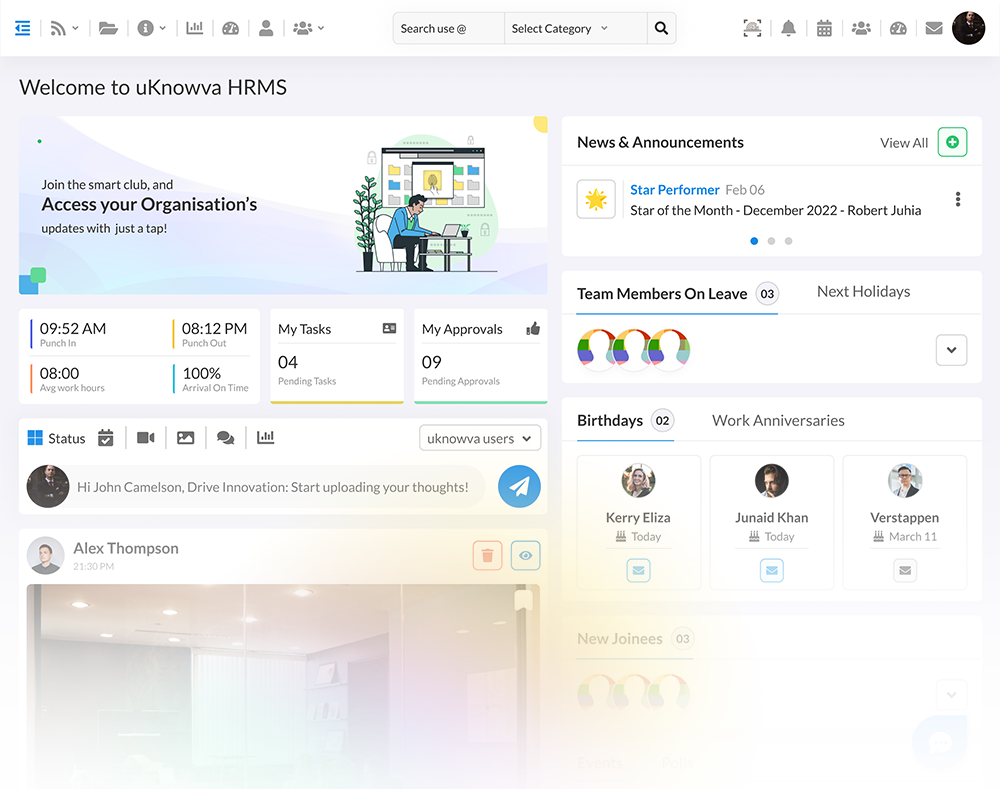The width and height of the screenshot is (1000, 789).
Task: Open the documents folder icon in toolbar
Action: click(108, 27)
